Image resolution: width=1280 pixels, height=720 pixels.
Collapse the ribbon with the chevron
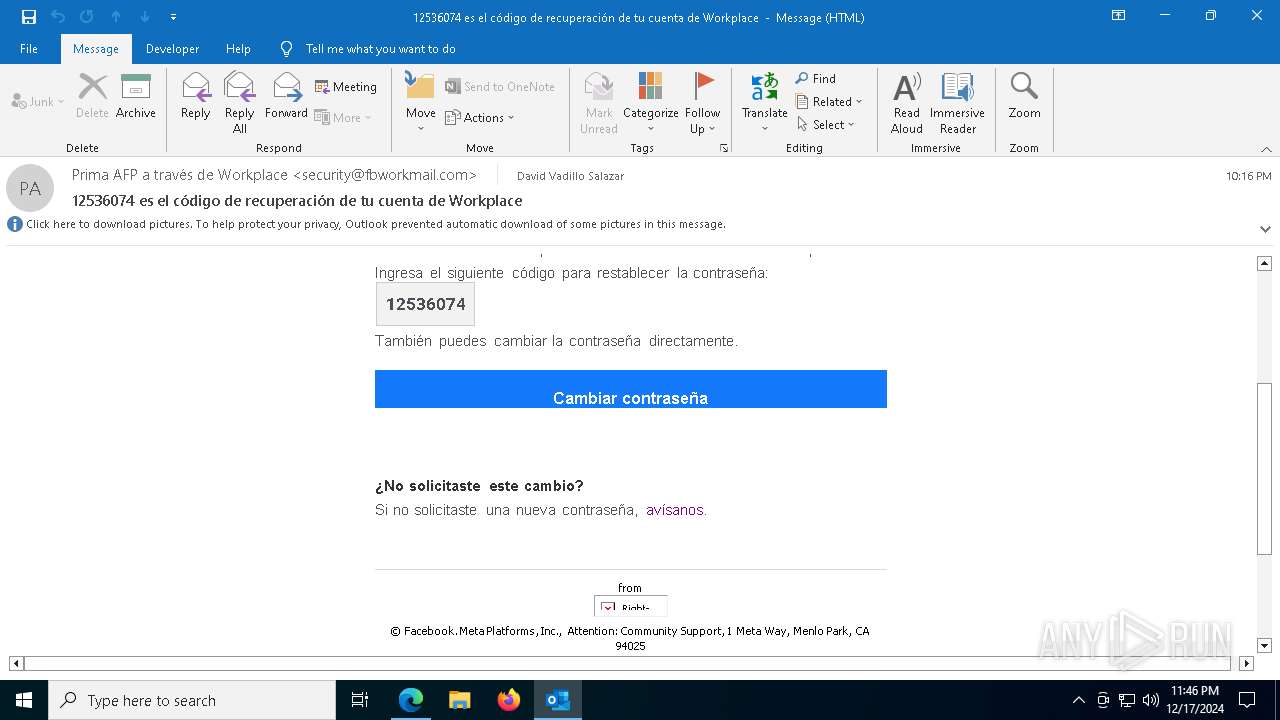(x=1266, y=149)
